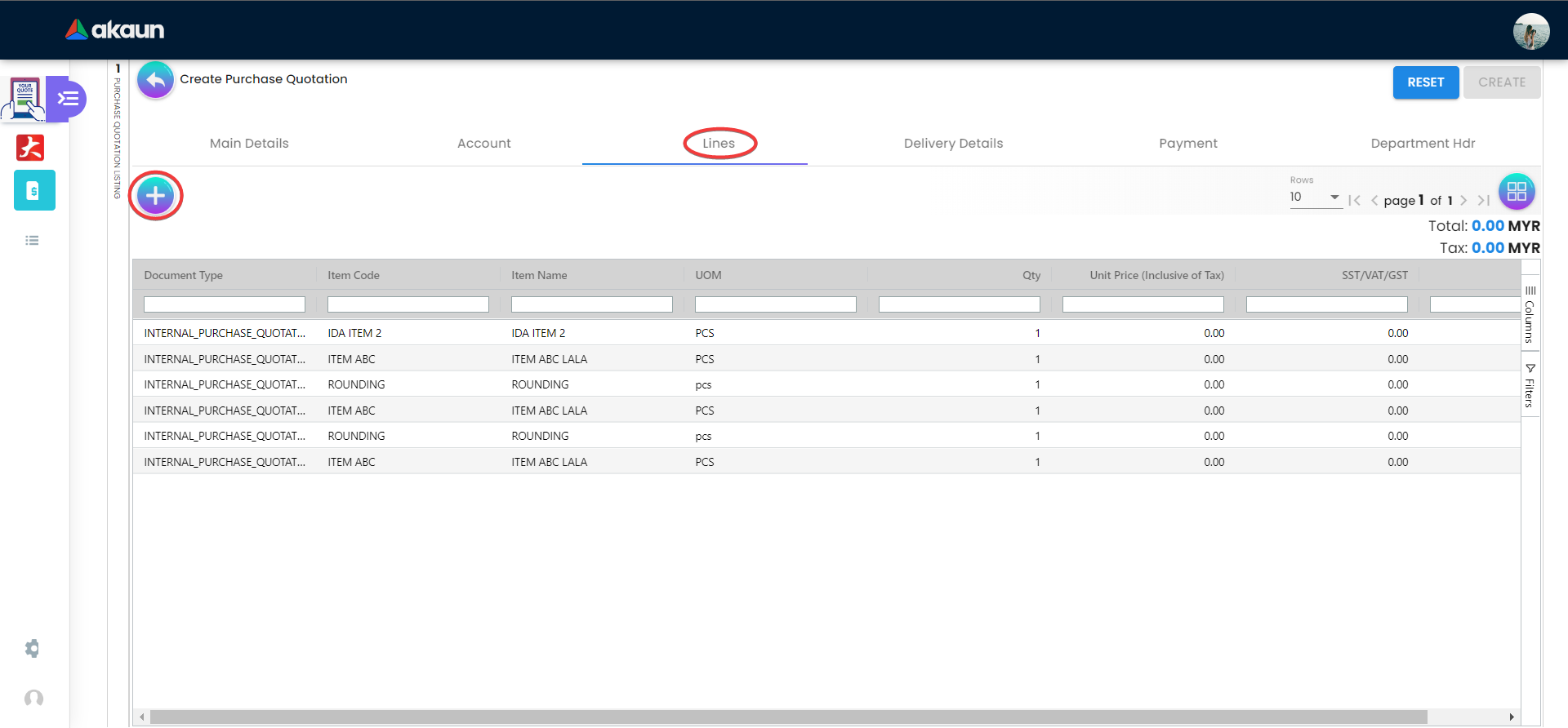
Task: Open the grid view icon near pagination
Action: (x=1517, y=192)
